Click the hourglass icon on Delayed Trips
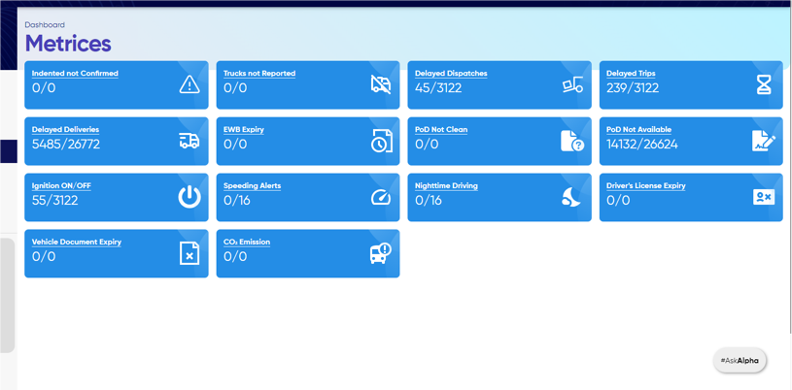This screenshot has width=792, height=390. pyautogui.click(x=764, y=85)
